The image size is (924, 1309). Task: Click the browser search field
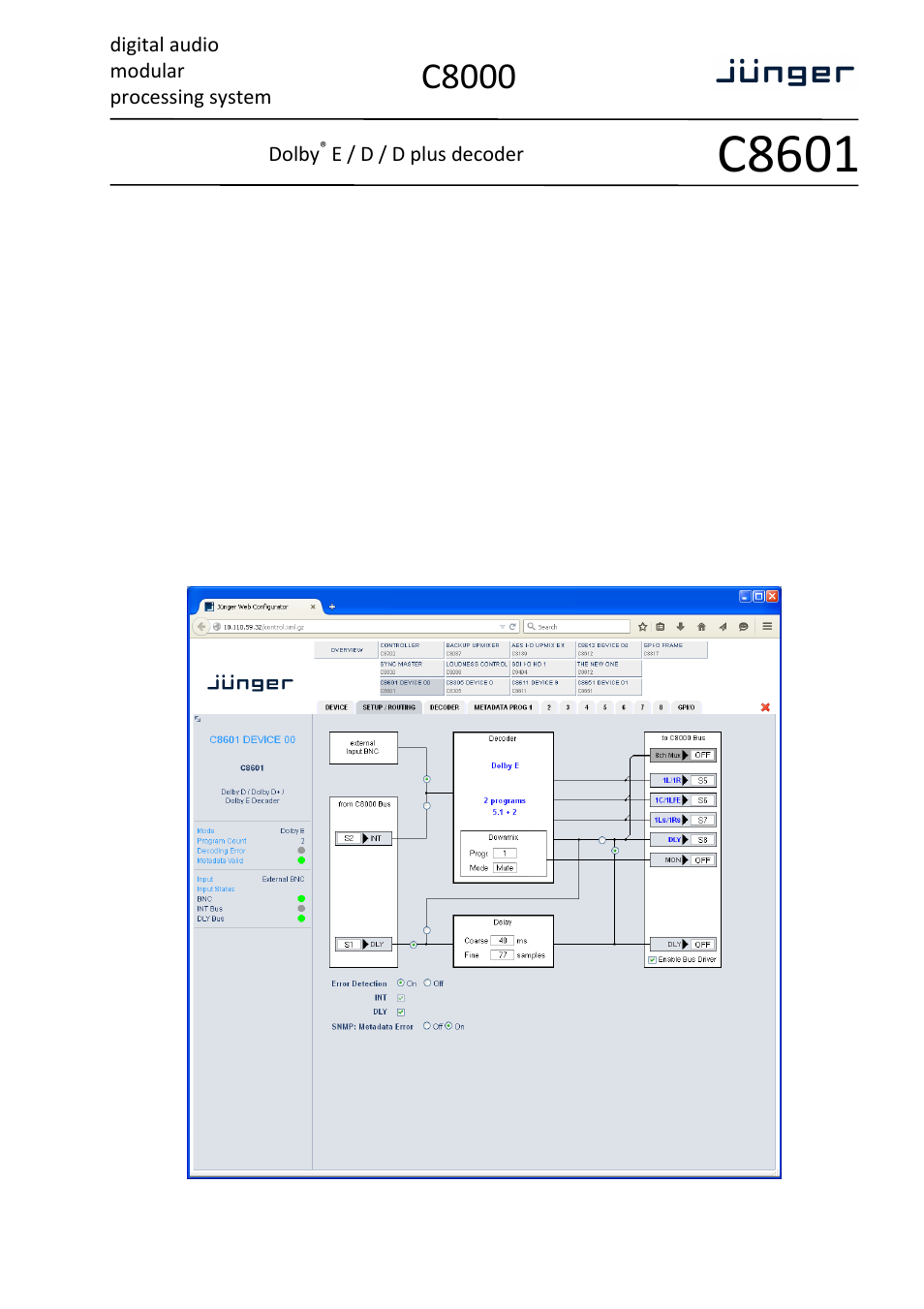pyautogui.click(x=577, y=627)
